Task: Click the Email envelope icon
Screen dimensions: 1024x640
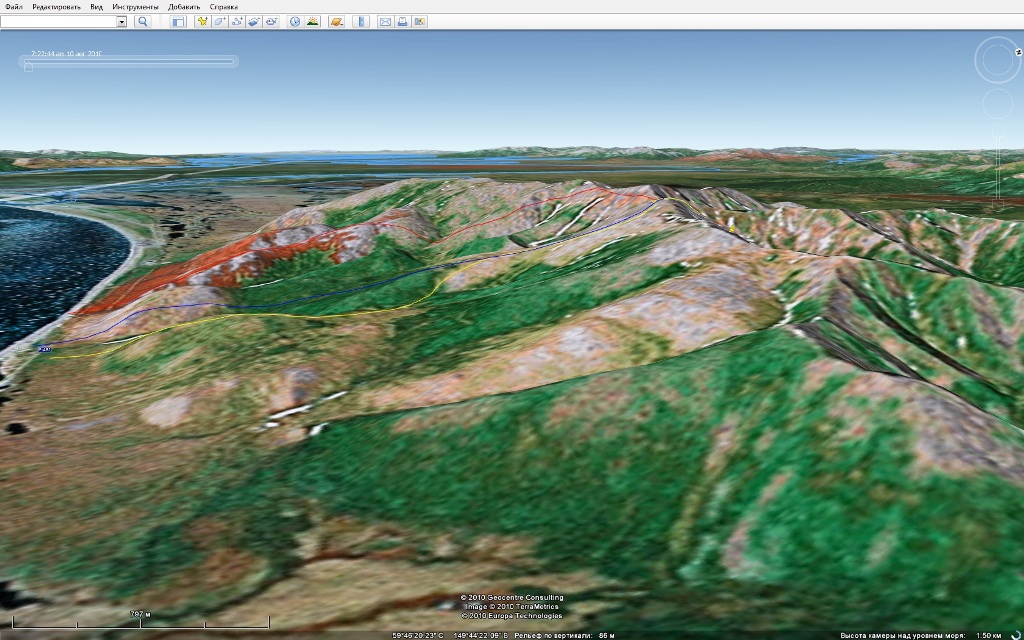Action: [x=384, y=21]
